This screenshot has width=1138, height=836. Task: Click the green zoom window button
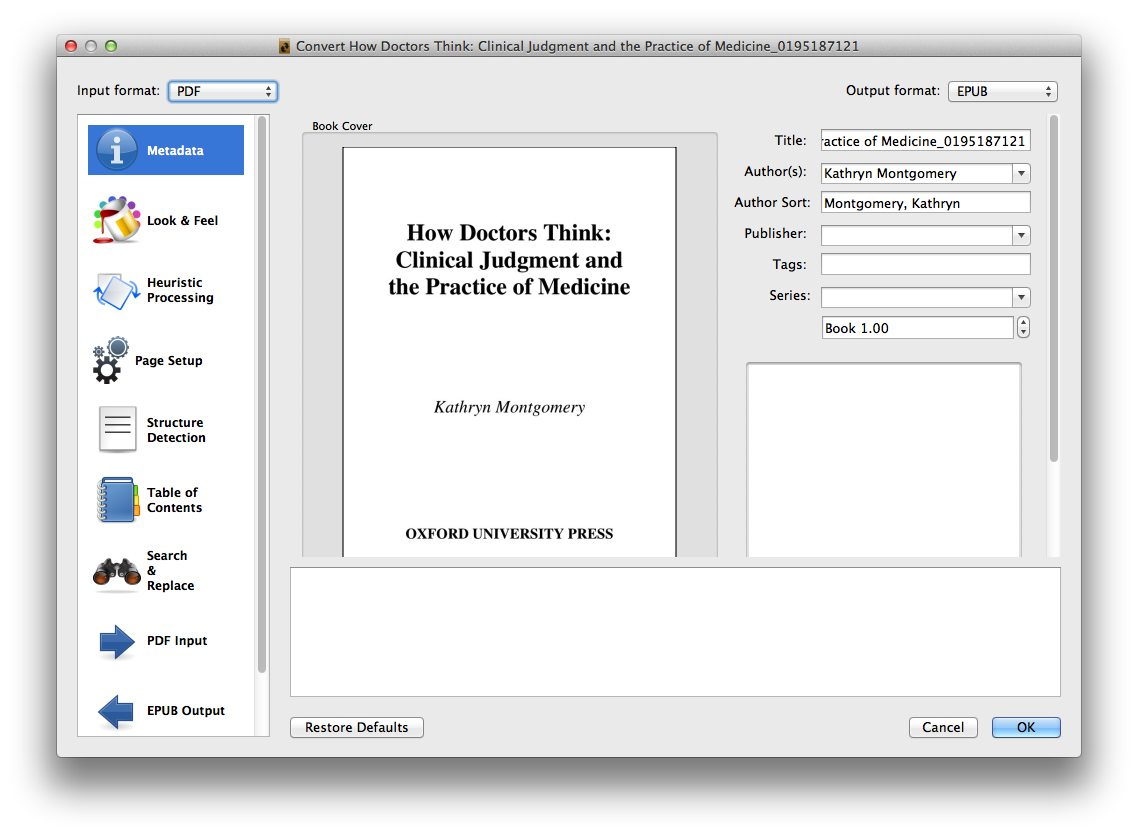tap(111, 46)
